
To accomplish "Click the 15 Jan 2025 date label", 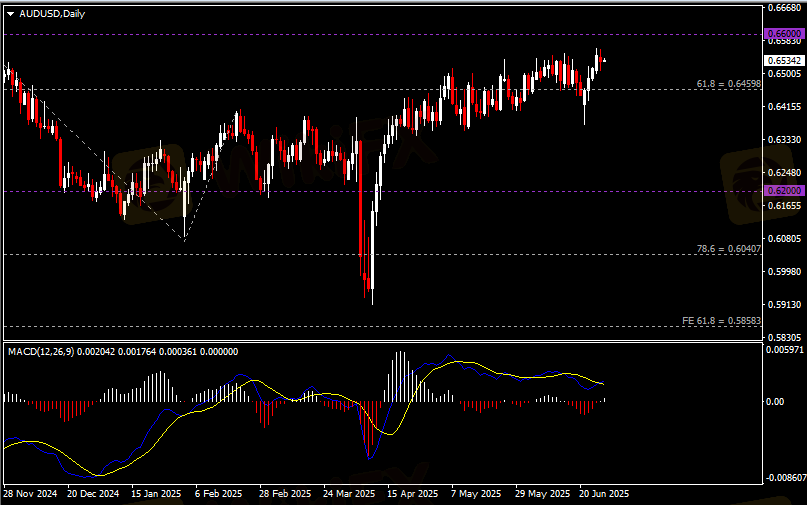I will [158, 494].
